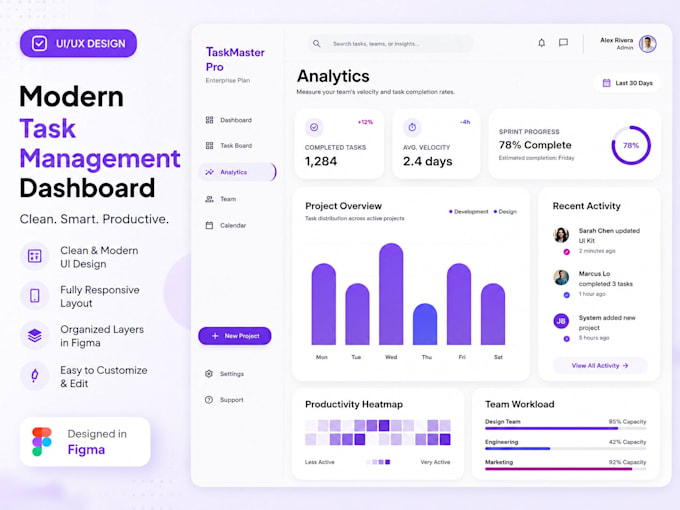Toggle the Design legend item
Screen dimensions: 680x510
pos(505,212)
